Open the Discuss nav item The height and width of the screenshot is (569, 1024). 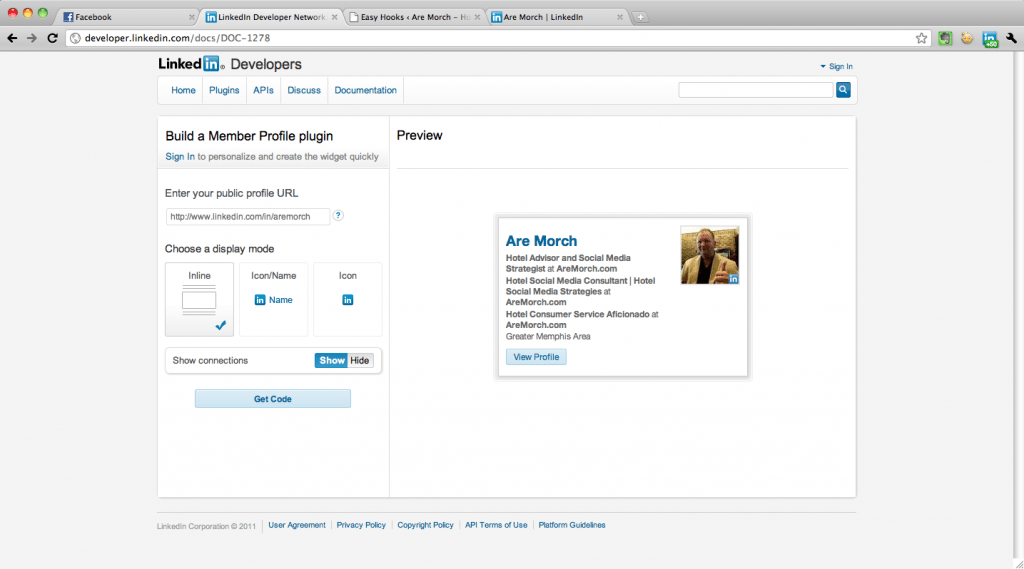pos(304,90)
